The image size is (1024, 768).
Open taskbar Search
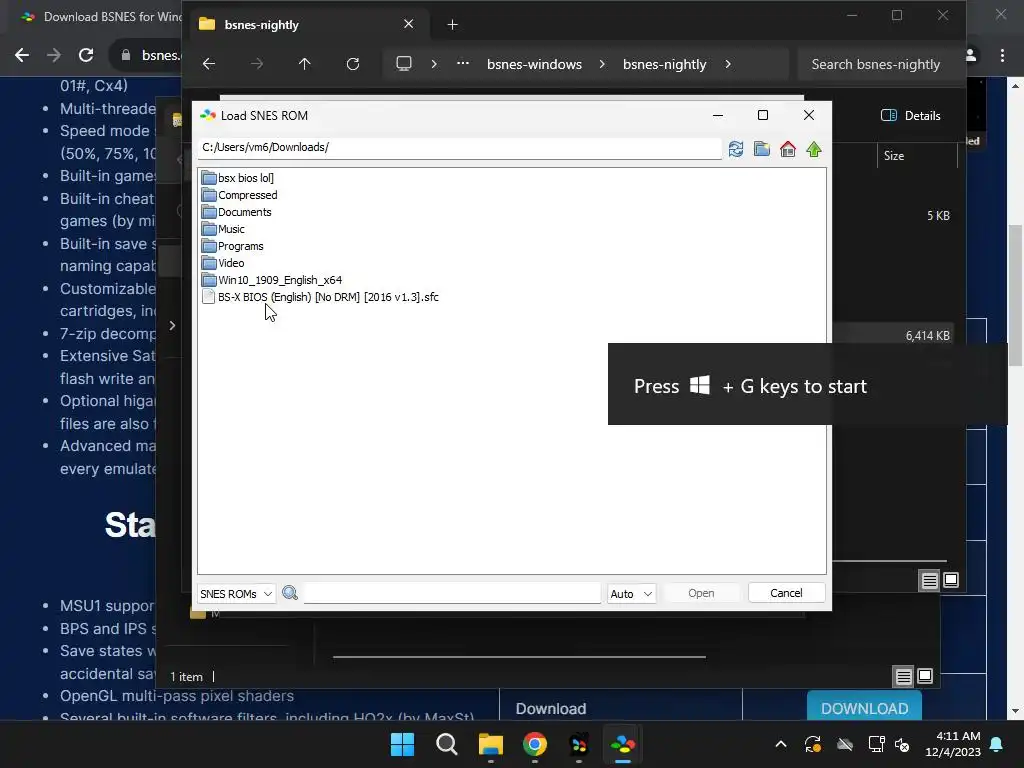click(x=447, y=744)
